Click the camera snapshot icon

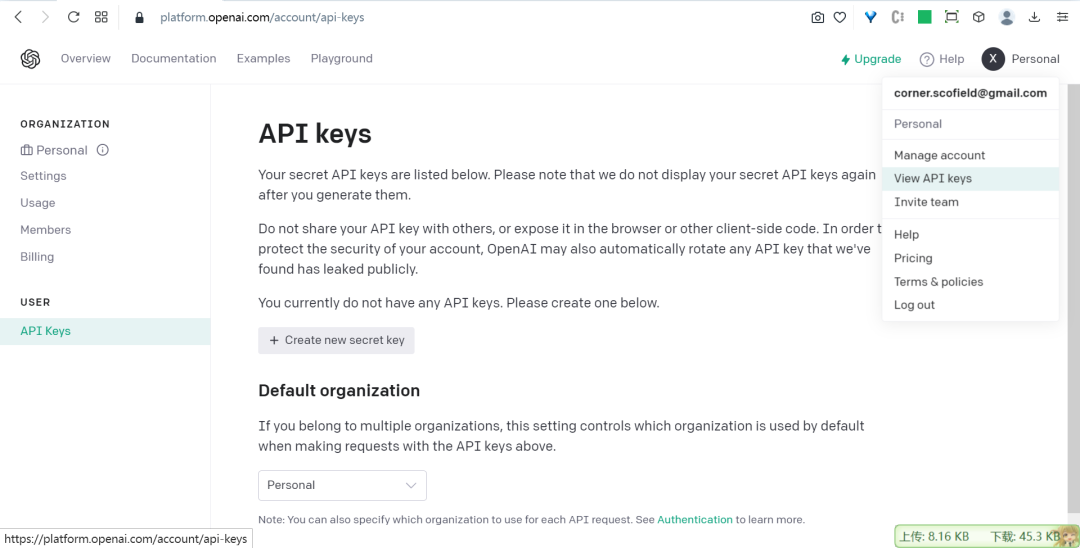click(818, 17)
